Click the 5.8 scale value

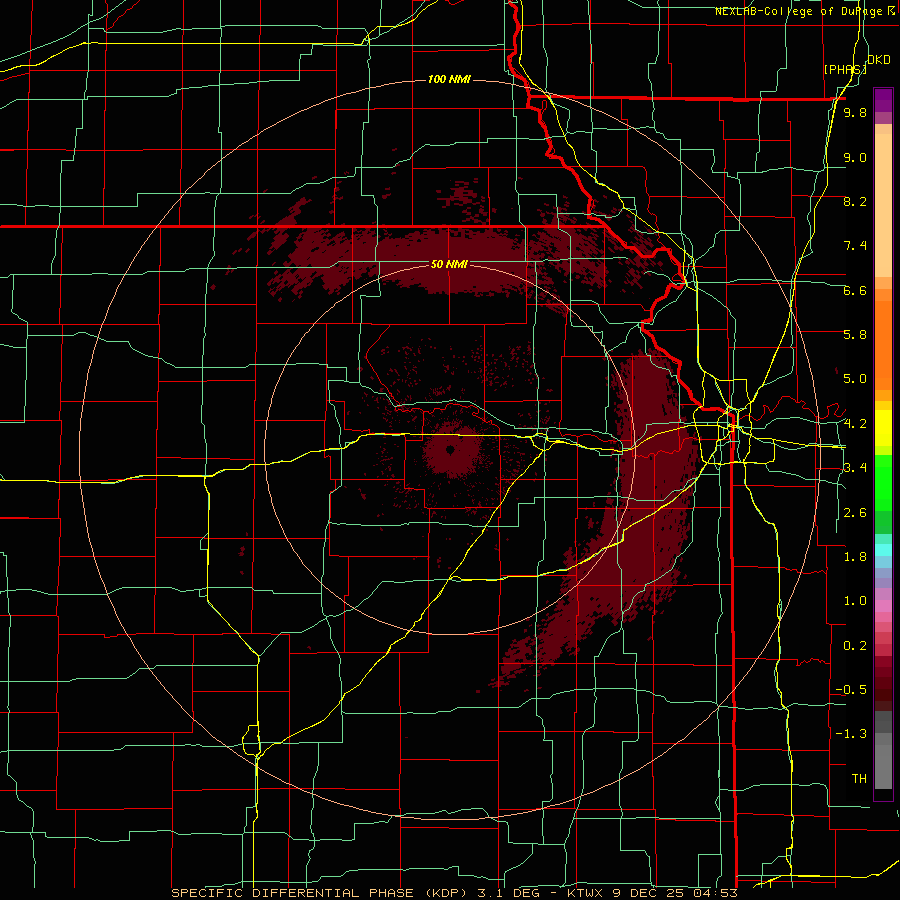click(x=855, y=335)
